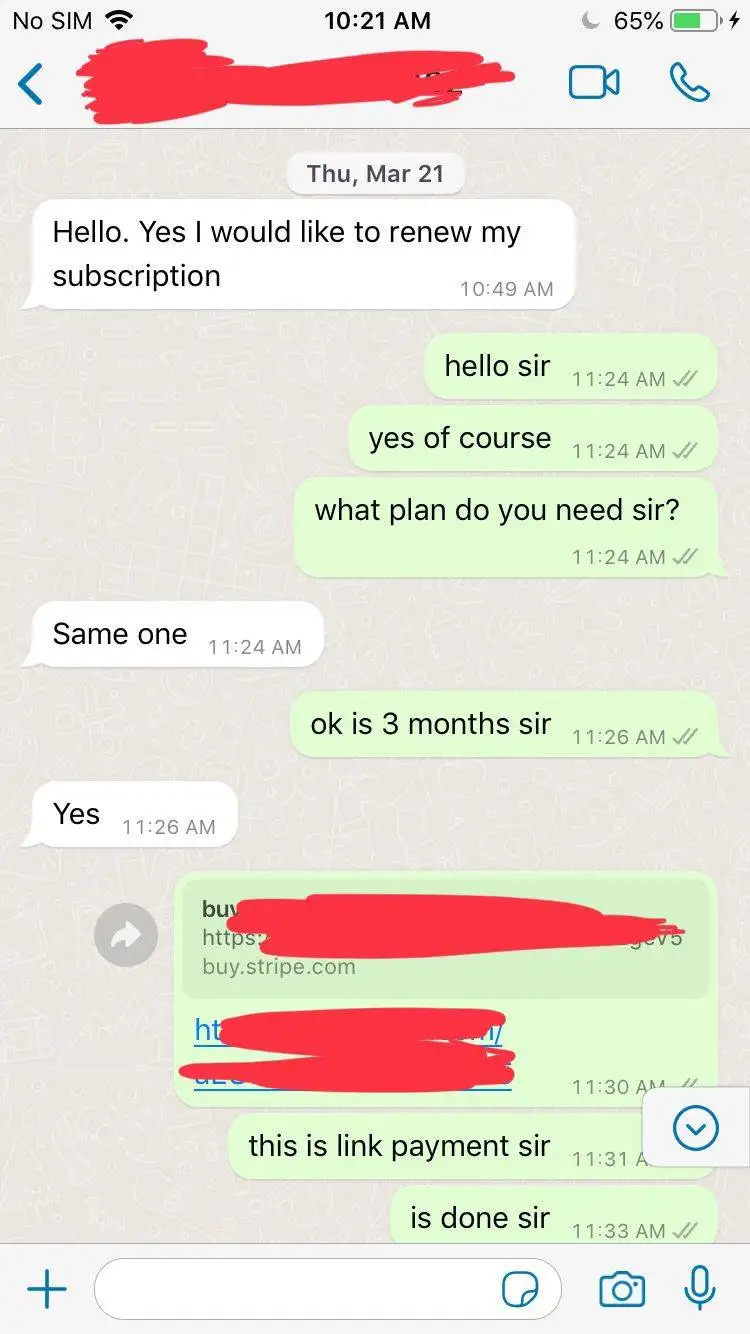750x1334 pixels.
Task: Tap the microphone to record voice message
Action: click(x=700, y=1289)
